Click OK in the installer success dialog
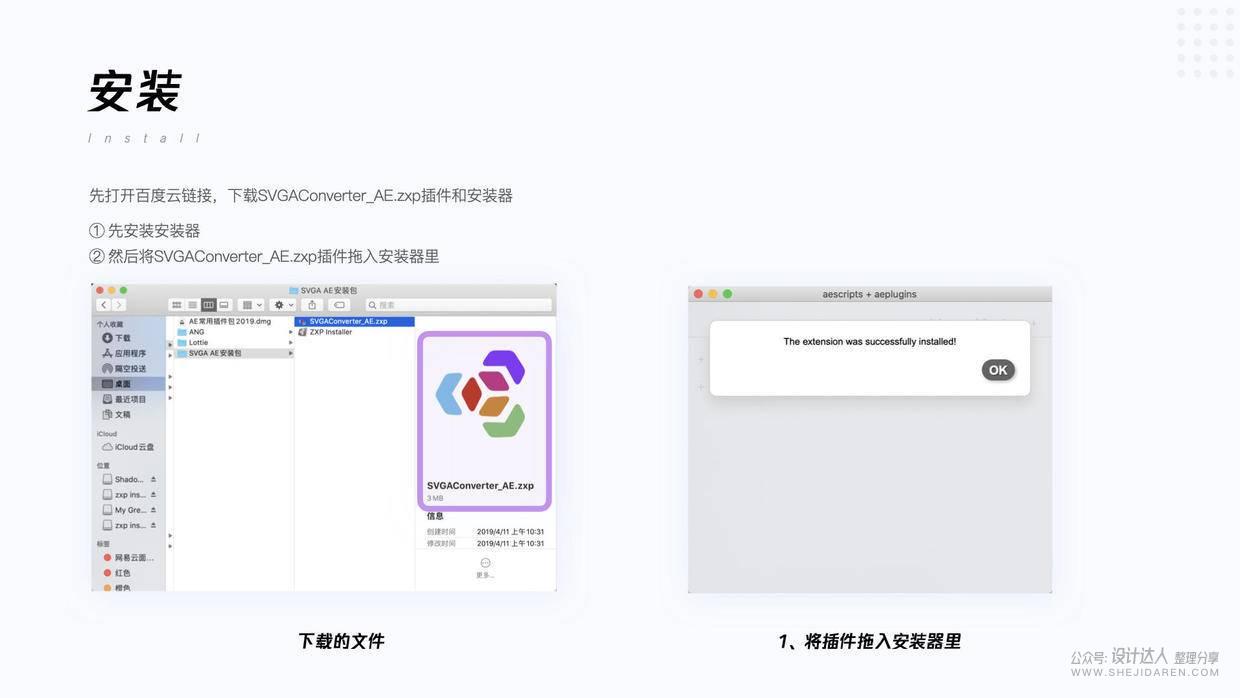The width and height of the screenshot is (1240, 698). click(998, 370)
